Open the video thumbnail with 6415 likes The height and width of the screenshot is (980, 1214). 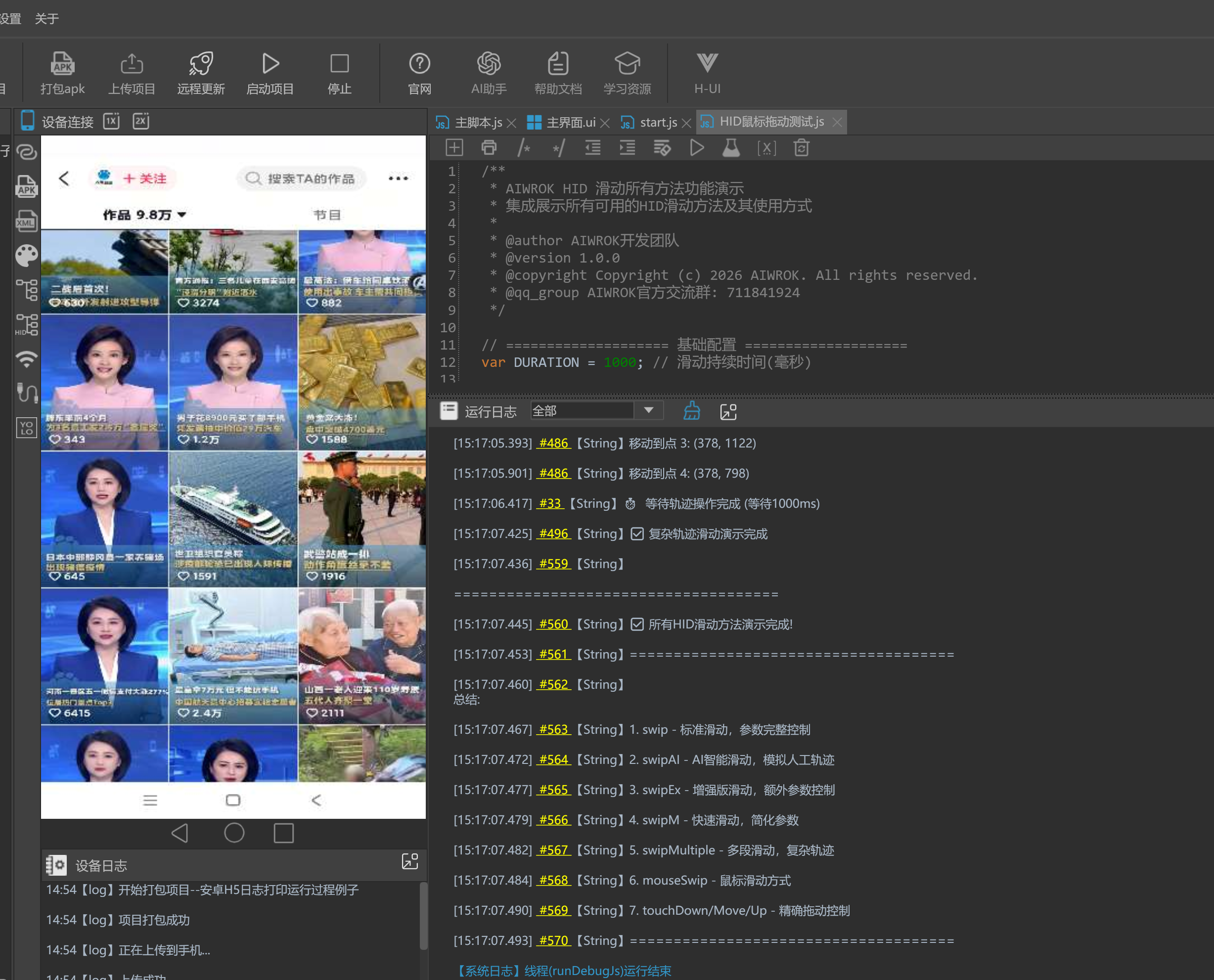tap(104, 656)
